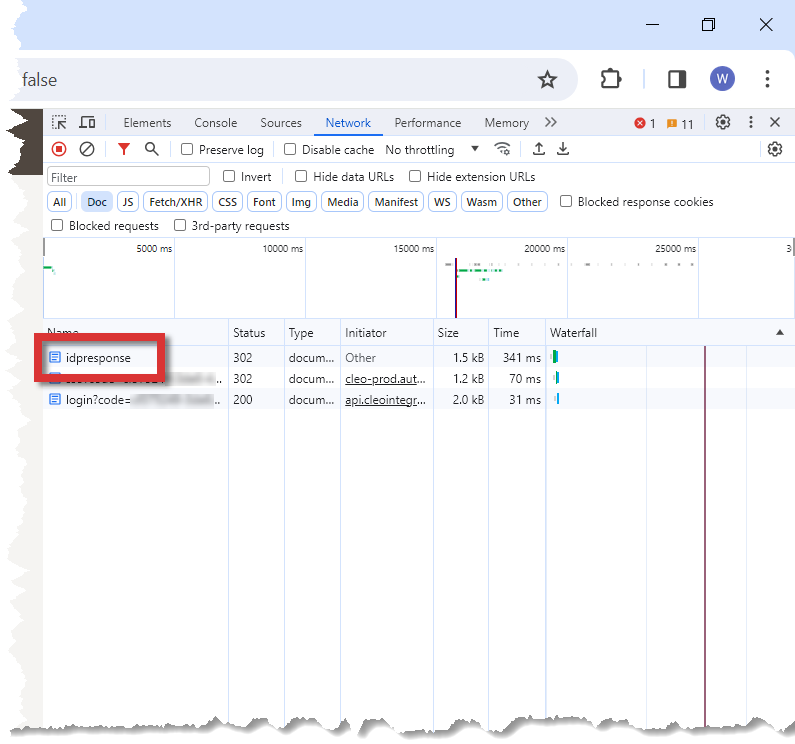Select the JS request type filter

128,202
